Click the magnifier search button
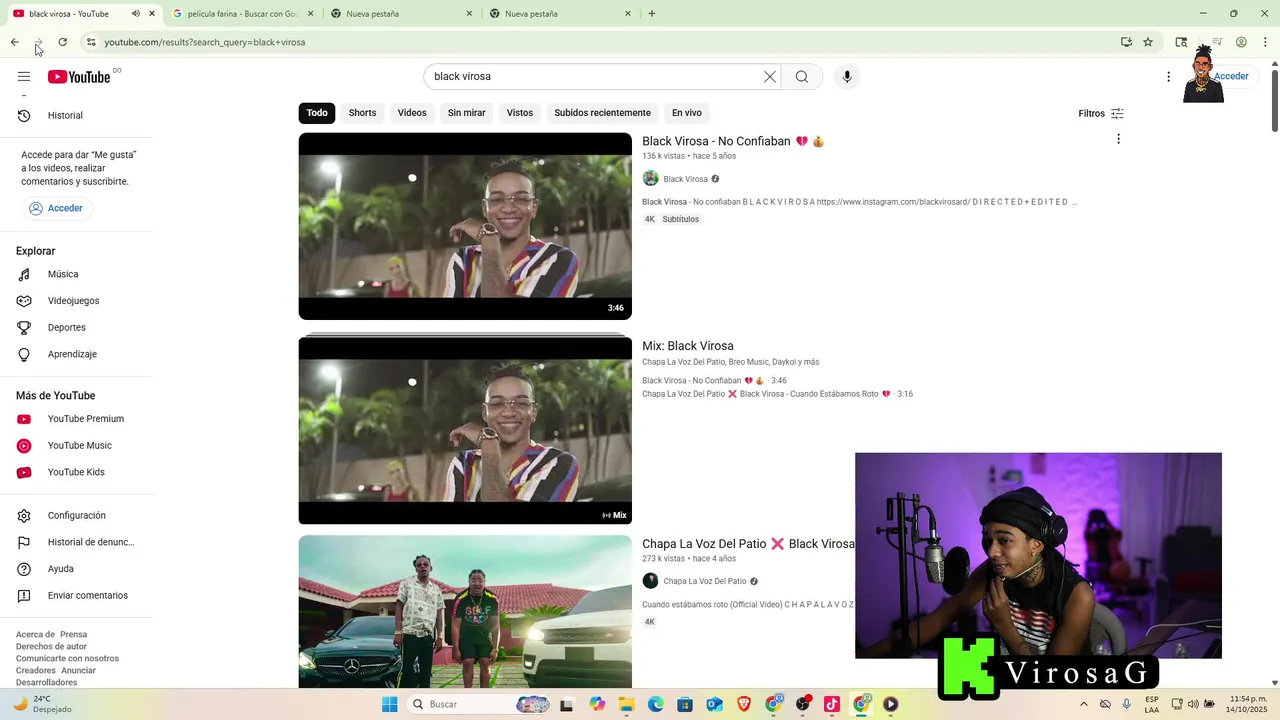Viewport: 1280px width, 720px height. [802, 77]
